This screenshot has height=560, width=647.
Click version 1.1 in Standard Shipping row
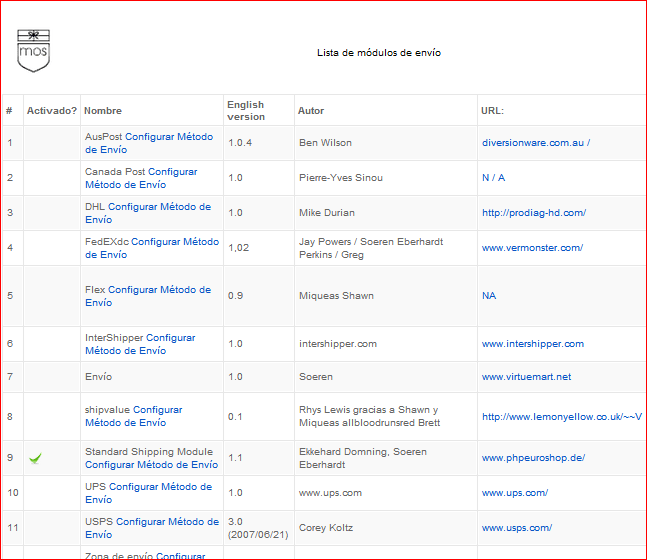pyautogui.click(x=235, y=458)
